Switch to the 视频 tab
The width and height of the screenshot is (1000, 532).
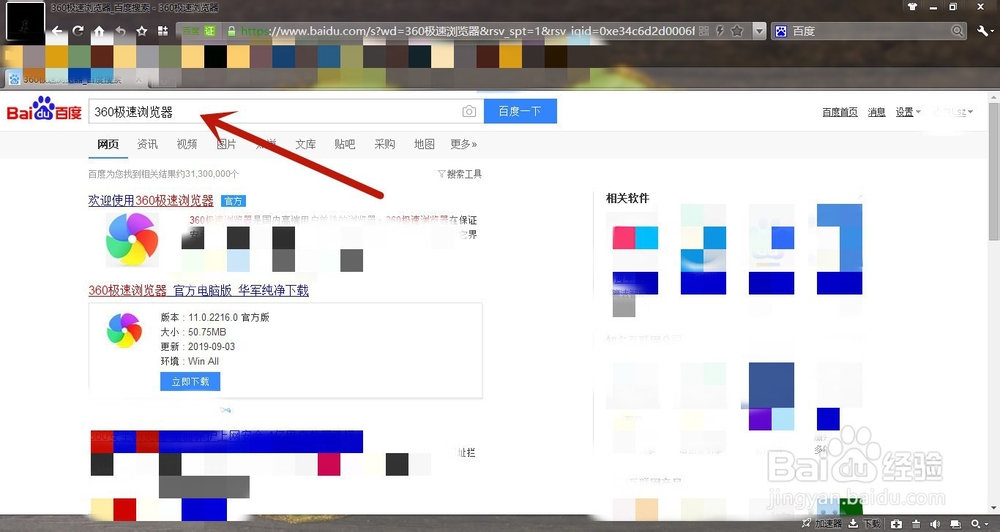tap(187, 144)
